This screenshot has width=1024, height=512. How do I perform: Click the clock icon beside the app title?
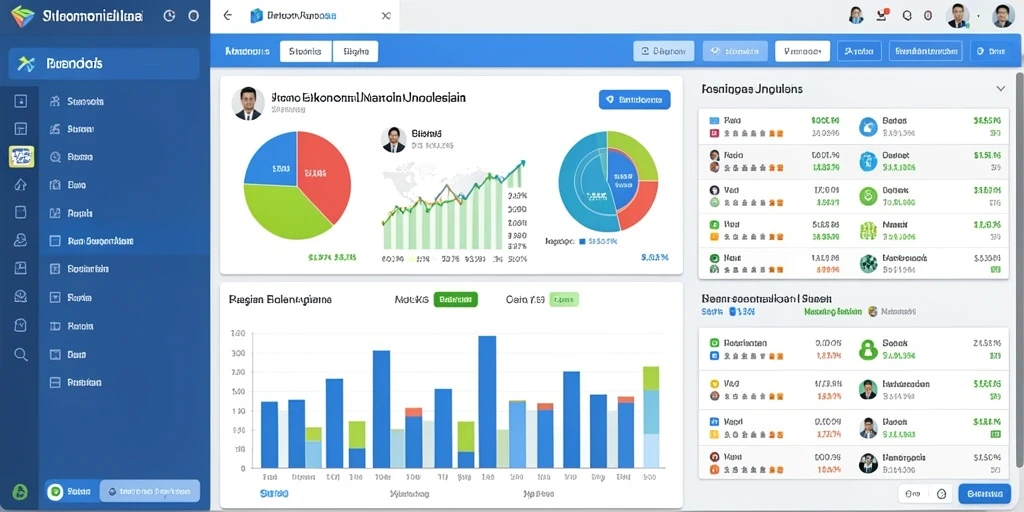point(168,16)
